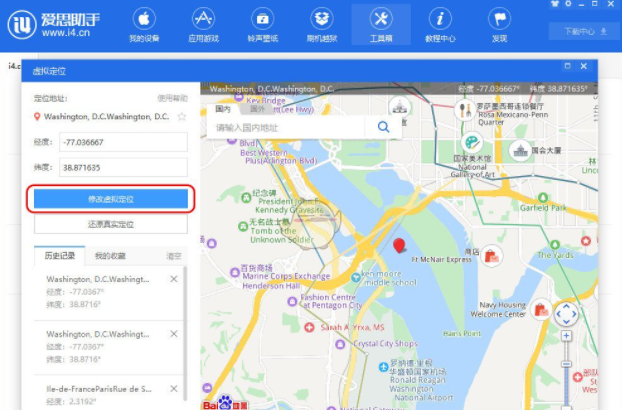Image resolution: width=622 pixels, height=410 pixels.
Task: Open 应用游戏 (Apps & Games) section
Action: (203, 25)
